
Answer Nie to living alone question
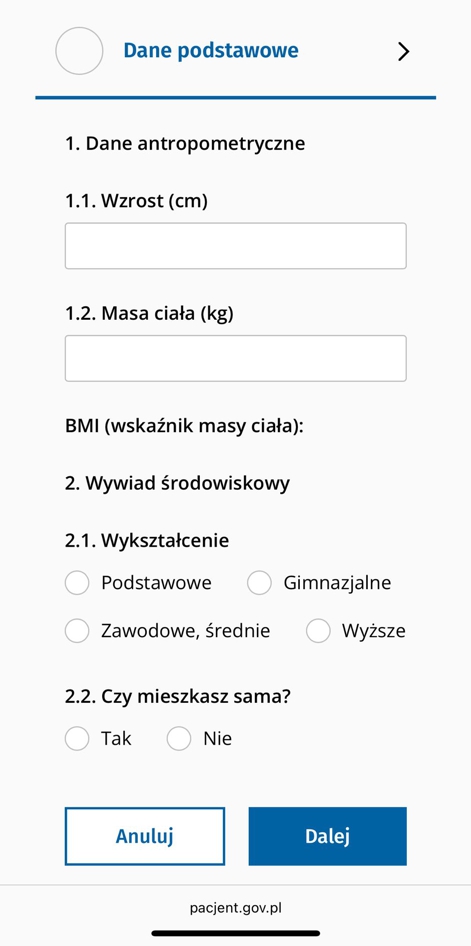(x=179, y=738)
